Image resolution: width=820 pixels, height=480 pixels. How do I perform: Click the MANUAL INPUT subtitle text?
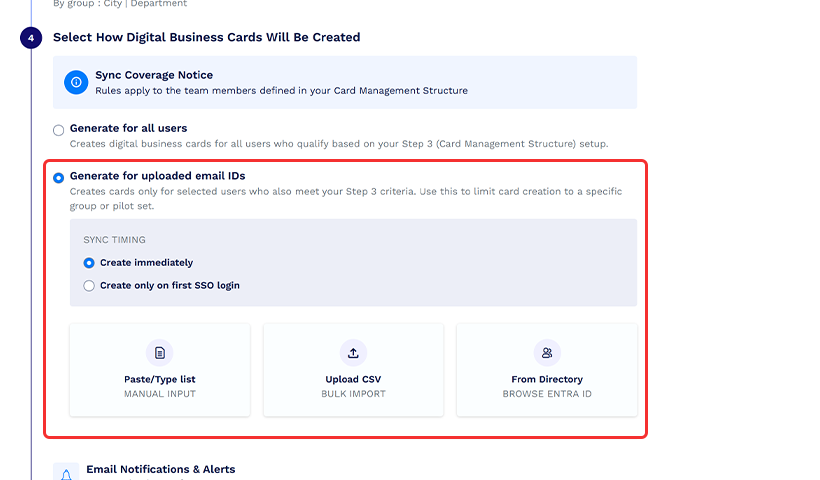tap(159, 394)
